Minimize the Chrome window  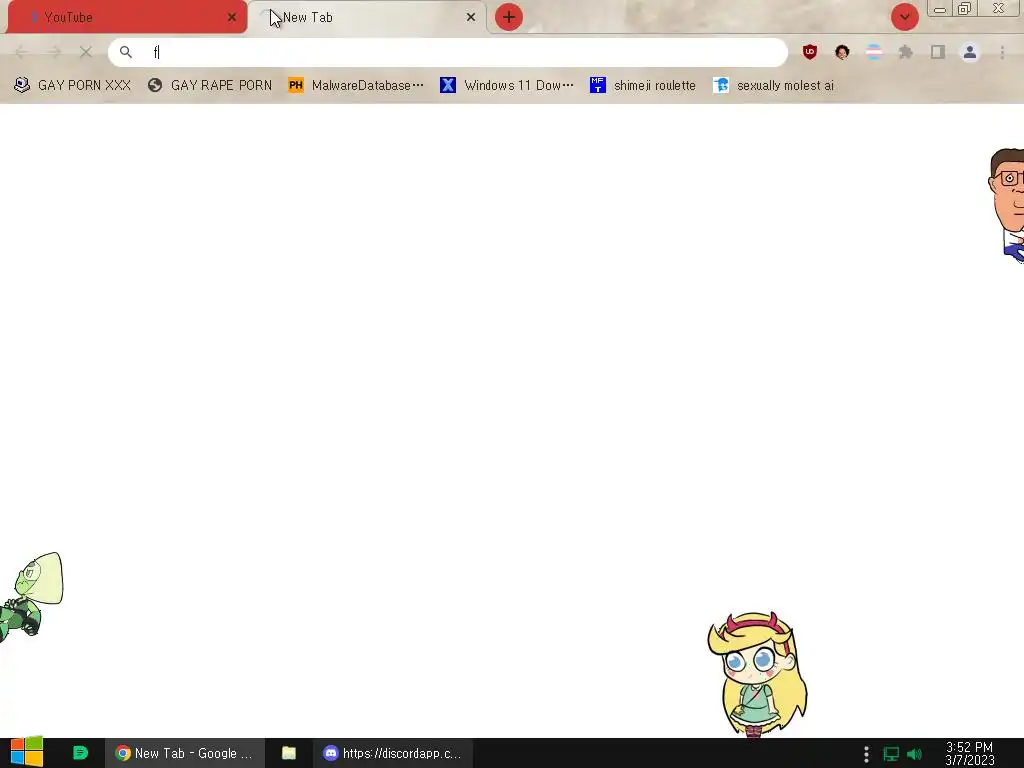[940, 9]
